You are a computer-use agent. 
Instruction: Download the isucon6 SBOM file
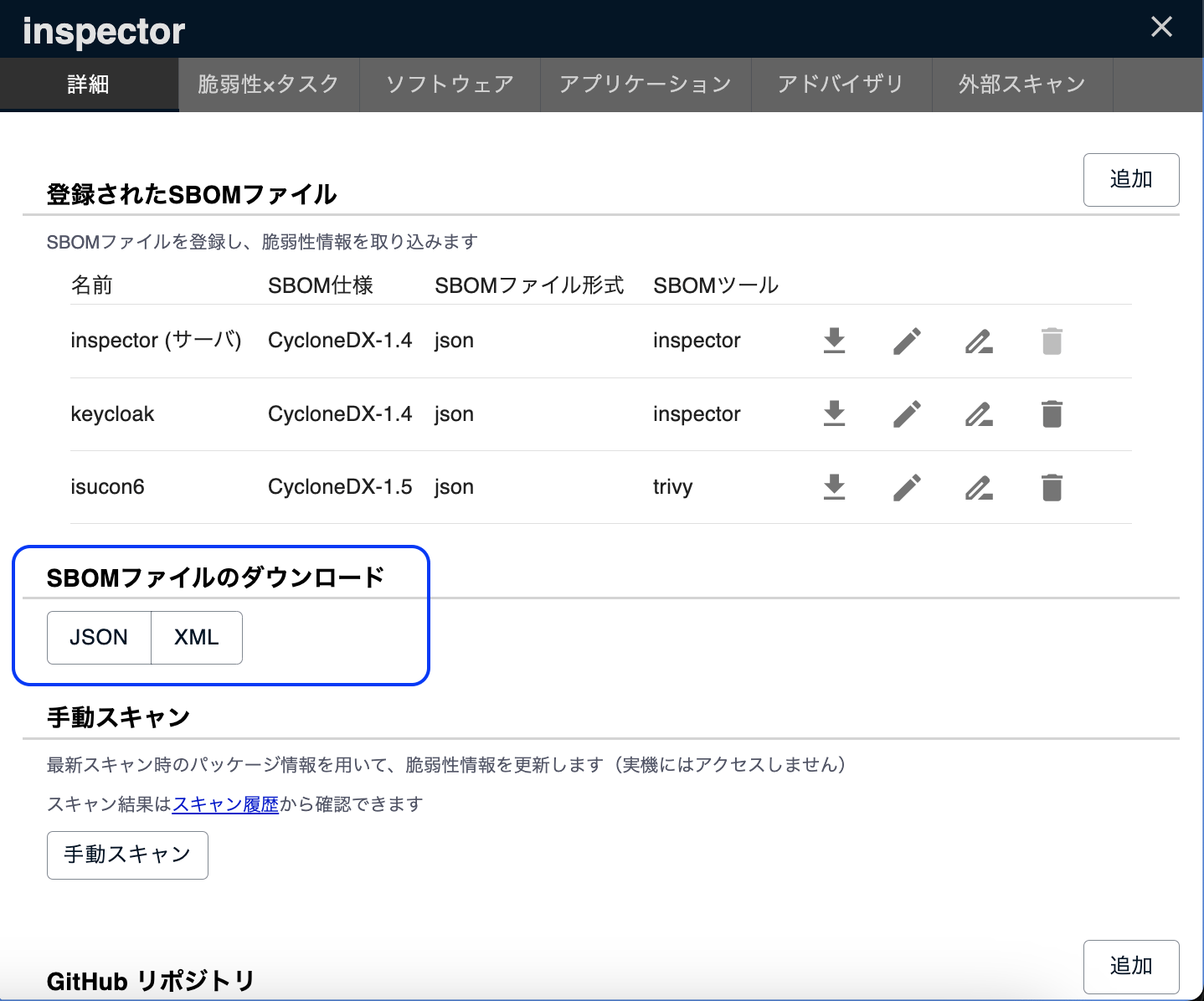coord(834,487)
